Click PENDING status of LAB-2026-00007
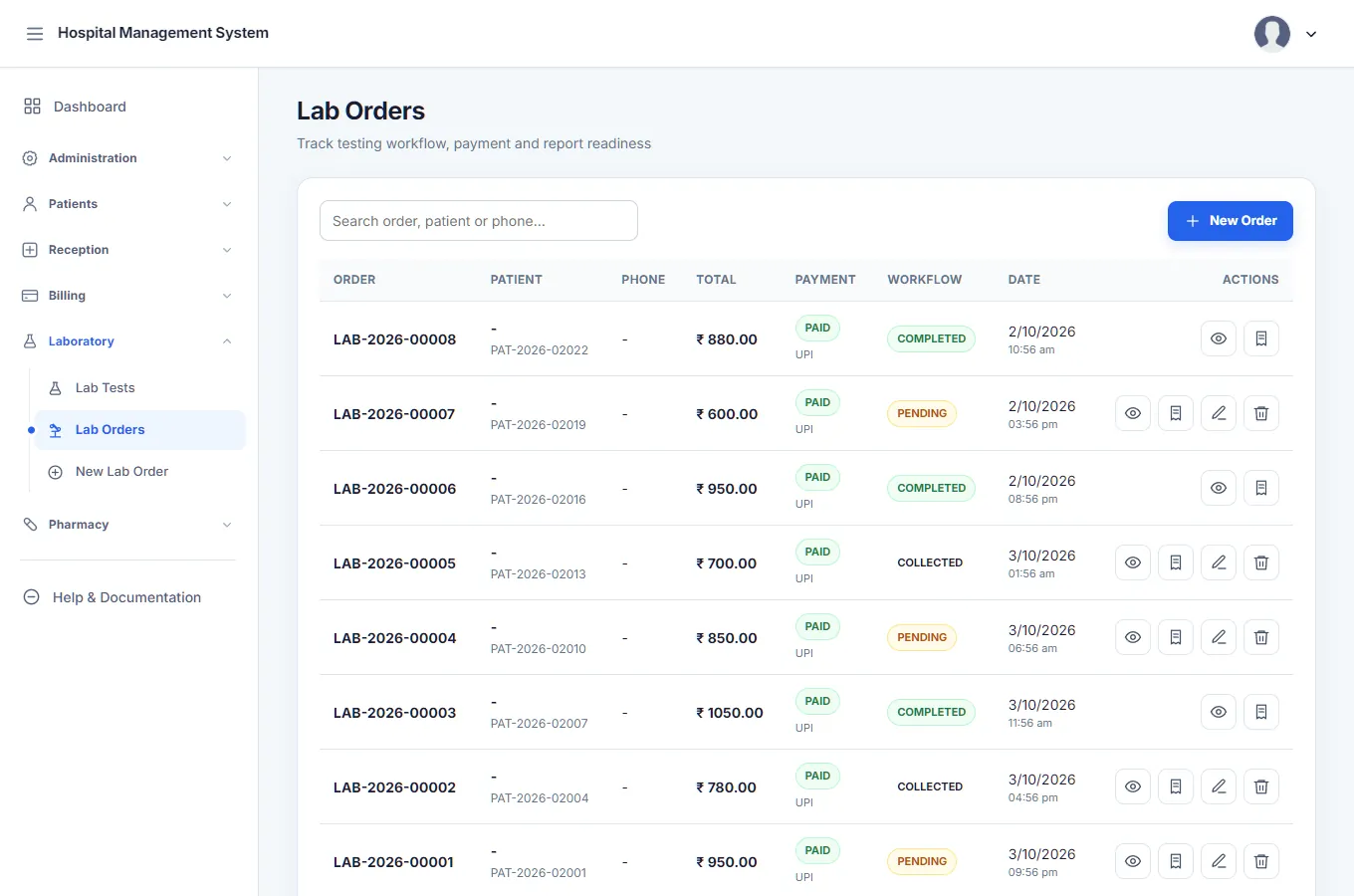Screen dimensions: 1354x896 coord(922,413)
